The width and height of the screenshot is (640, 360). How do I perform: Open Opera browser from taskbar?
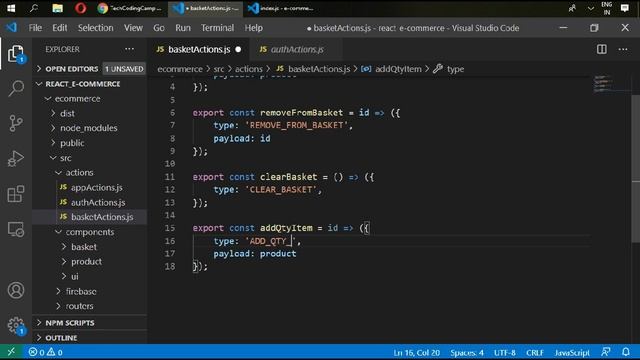[x=80, y=8]
